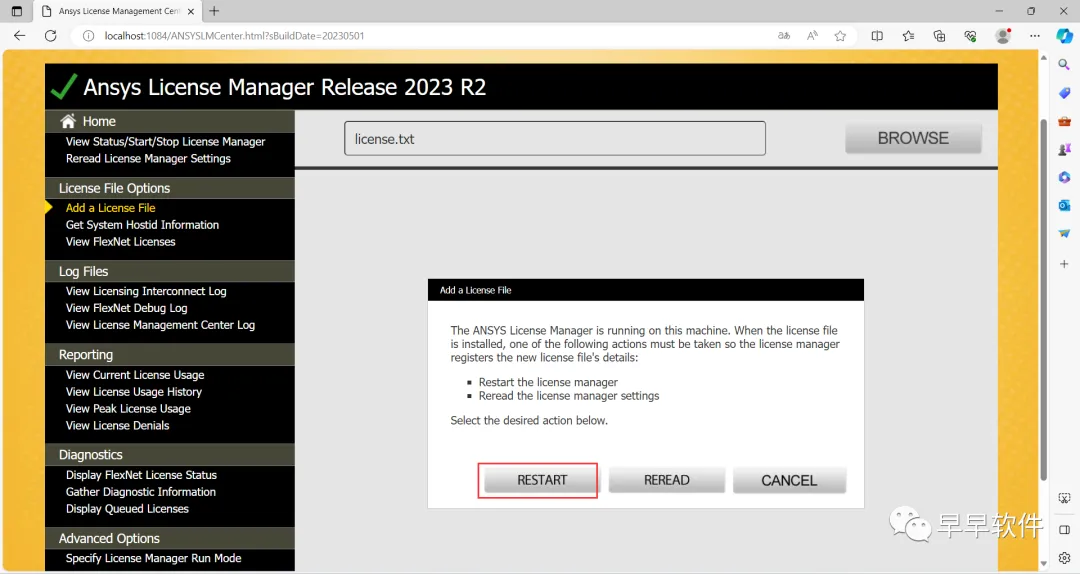Open the collections icon
Screen dimensions: 1080x574
coord(939,36)
